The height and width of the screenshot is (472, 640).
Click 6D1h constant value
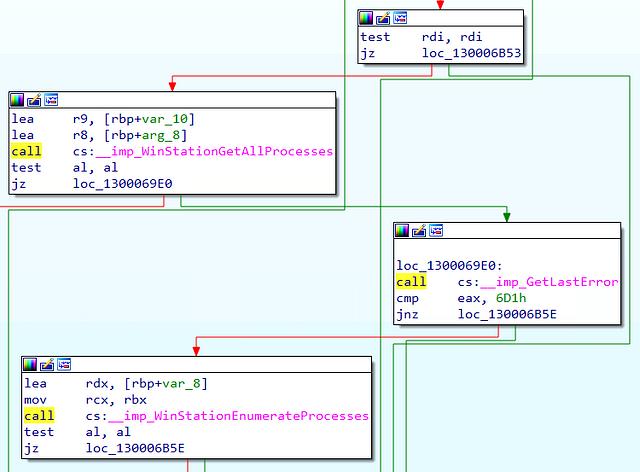tap(511, 298)
